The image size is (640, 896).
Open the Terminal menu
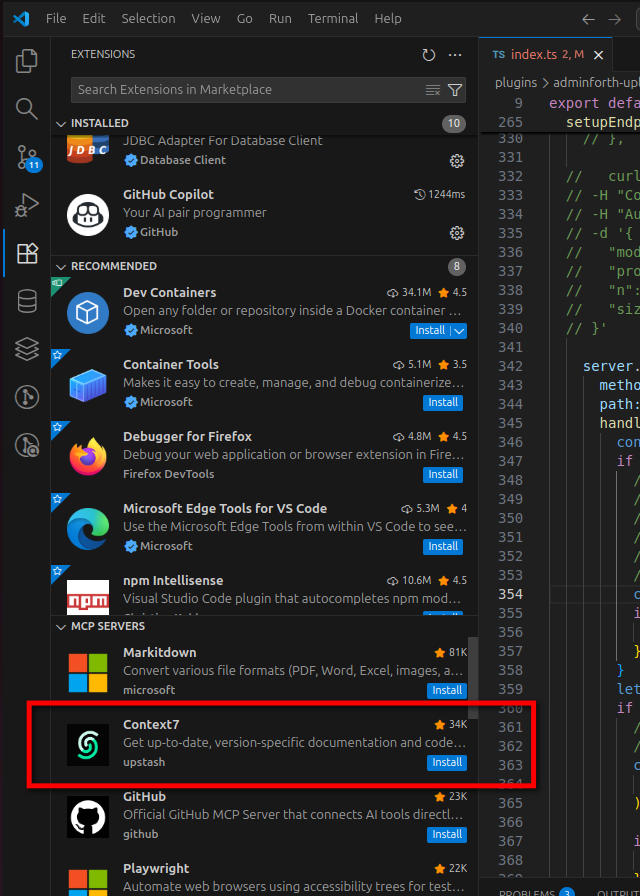point(334,19)
